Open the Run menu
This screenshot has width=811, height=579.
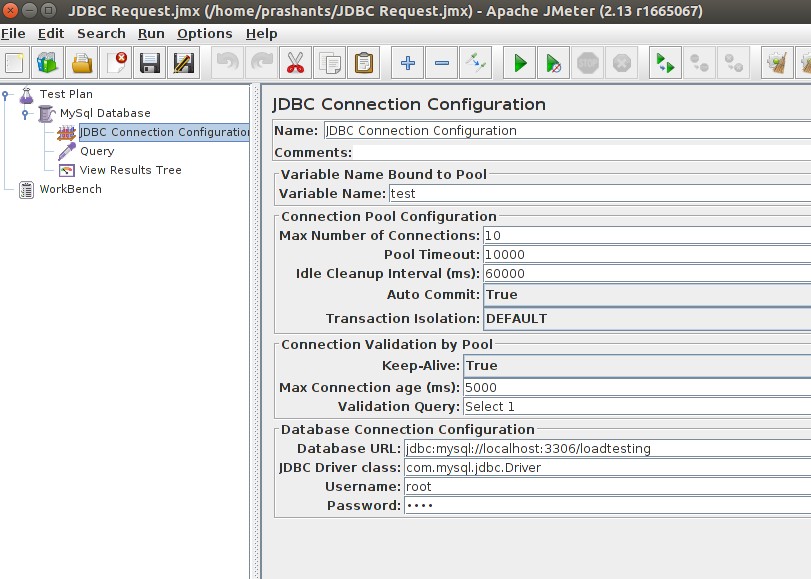[151, 33]
